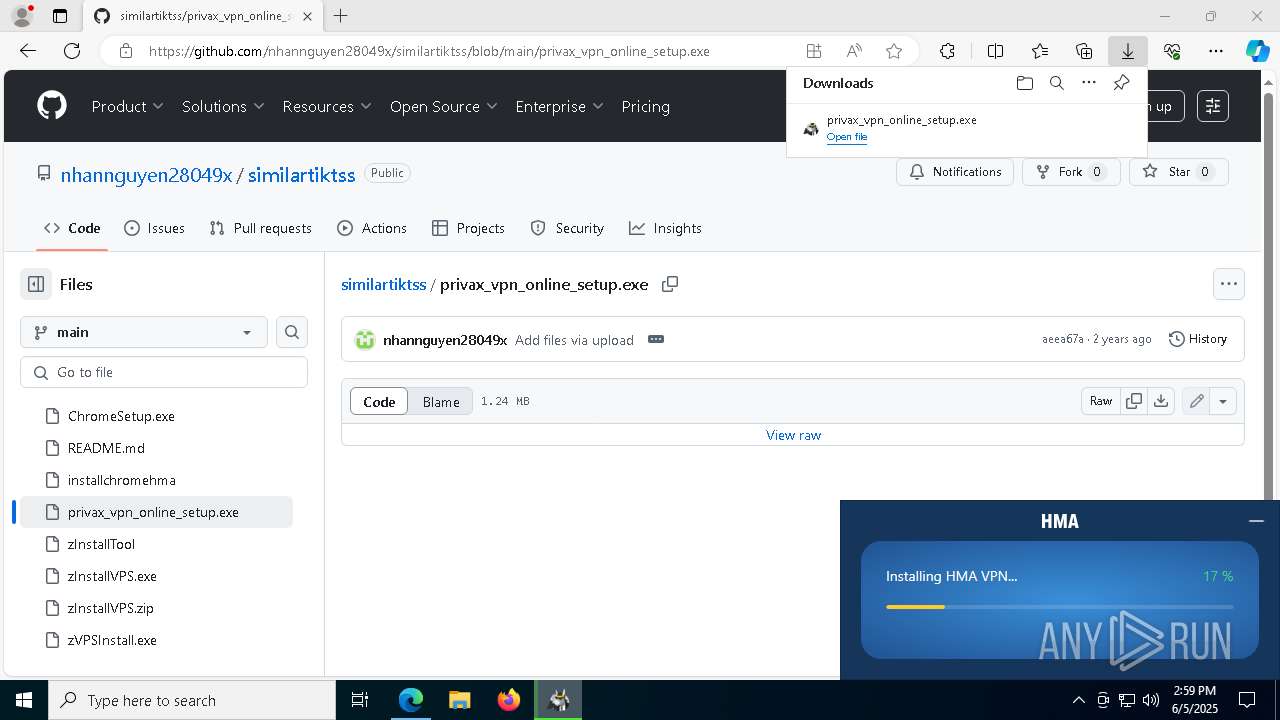
Task: Toggle split screen icon
Action: click(995, 51)
